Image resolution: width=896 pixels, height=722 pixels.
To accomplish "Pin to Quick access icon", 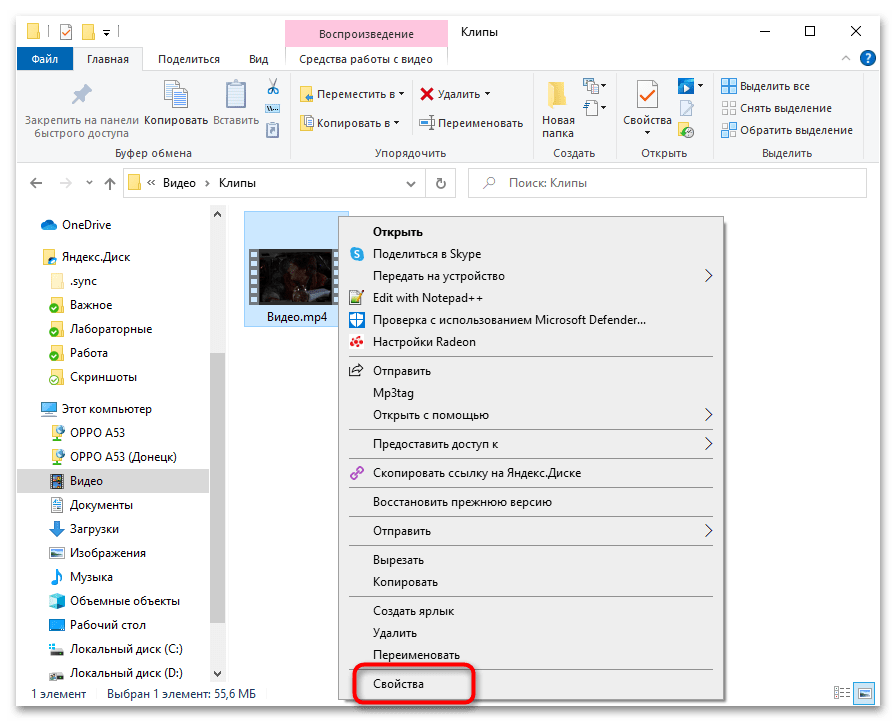I will pos(81,96).
